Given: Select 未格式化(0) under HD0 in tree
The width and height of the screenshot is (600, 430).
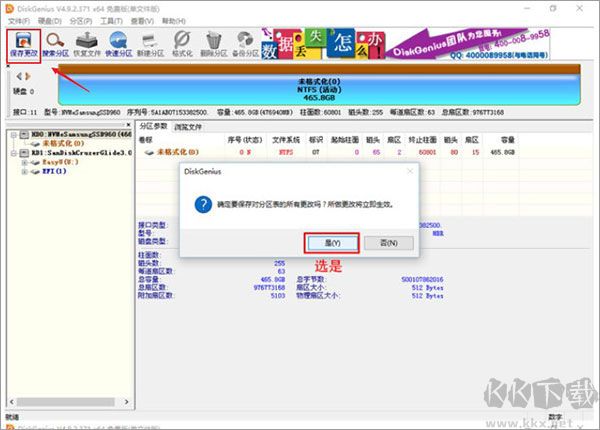Looking at the screenshot, I should (63, 143).
